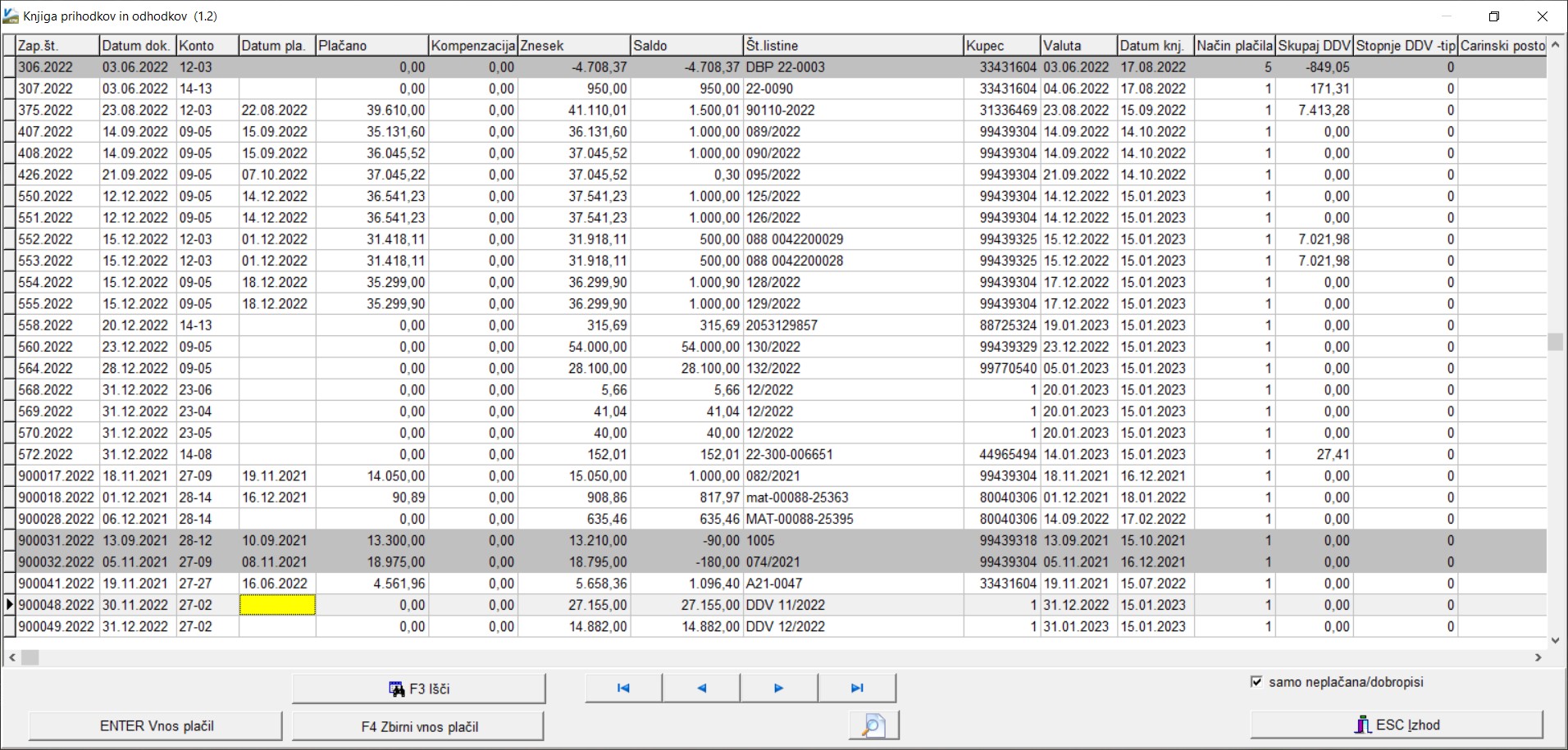Click the app icon in title bar
The image size is (1568, 750).
(x=11, y=16)
